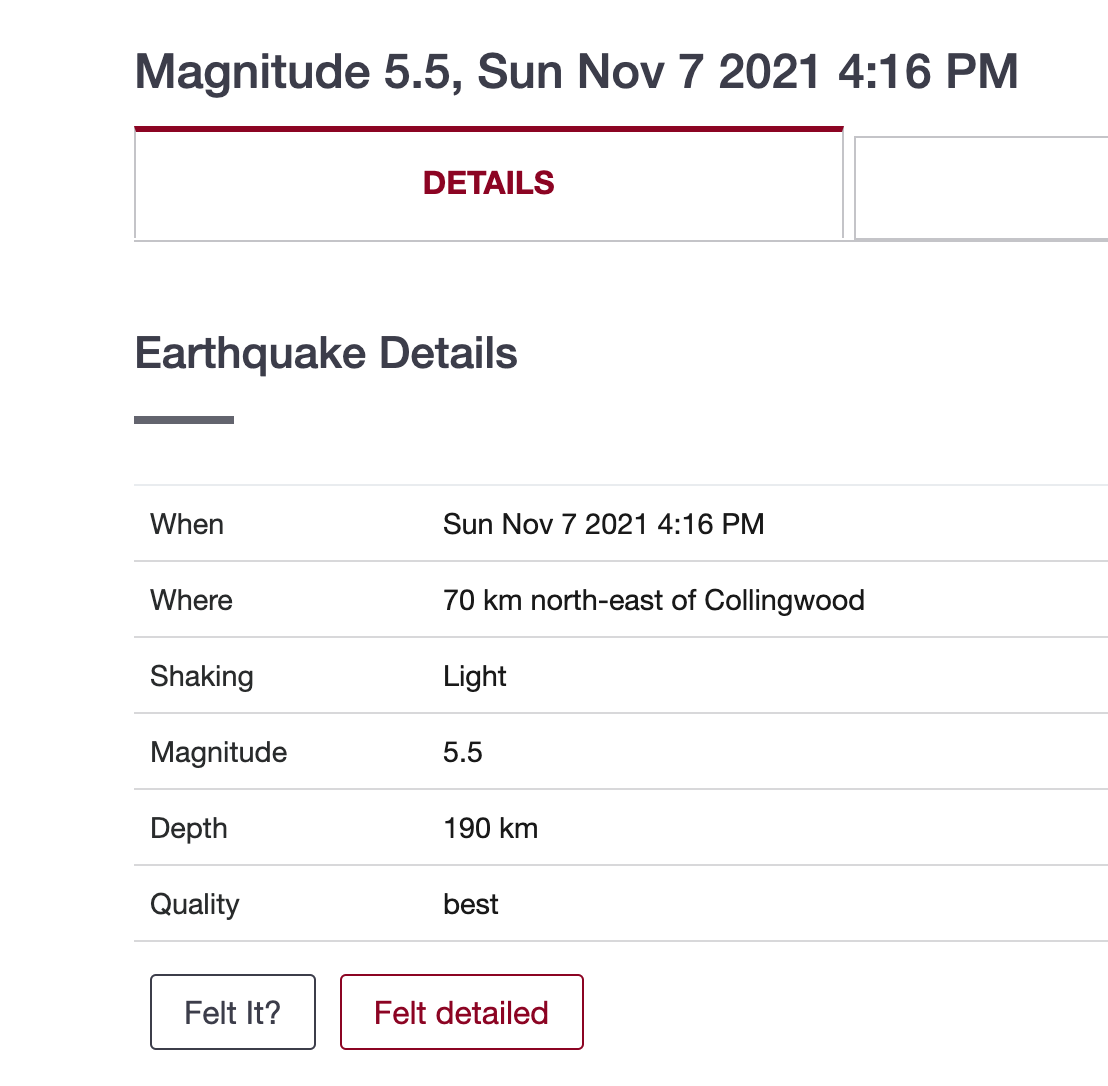The image size is (1108, 1086).
Task: Click the red bar atop the DETAILS tab
Action: click(x=489, y=129)
